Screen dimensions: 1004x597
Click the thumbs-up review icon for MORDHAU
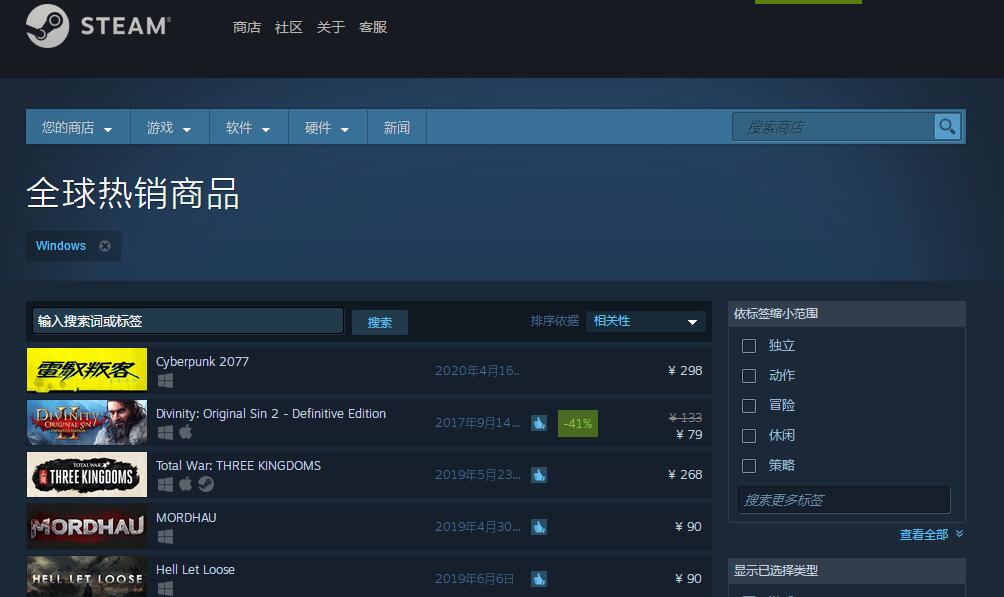[x=539, y=527]
